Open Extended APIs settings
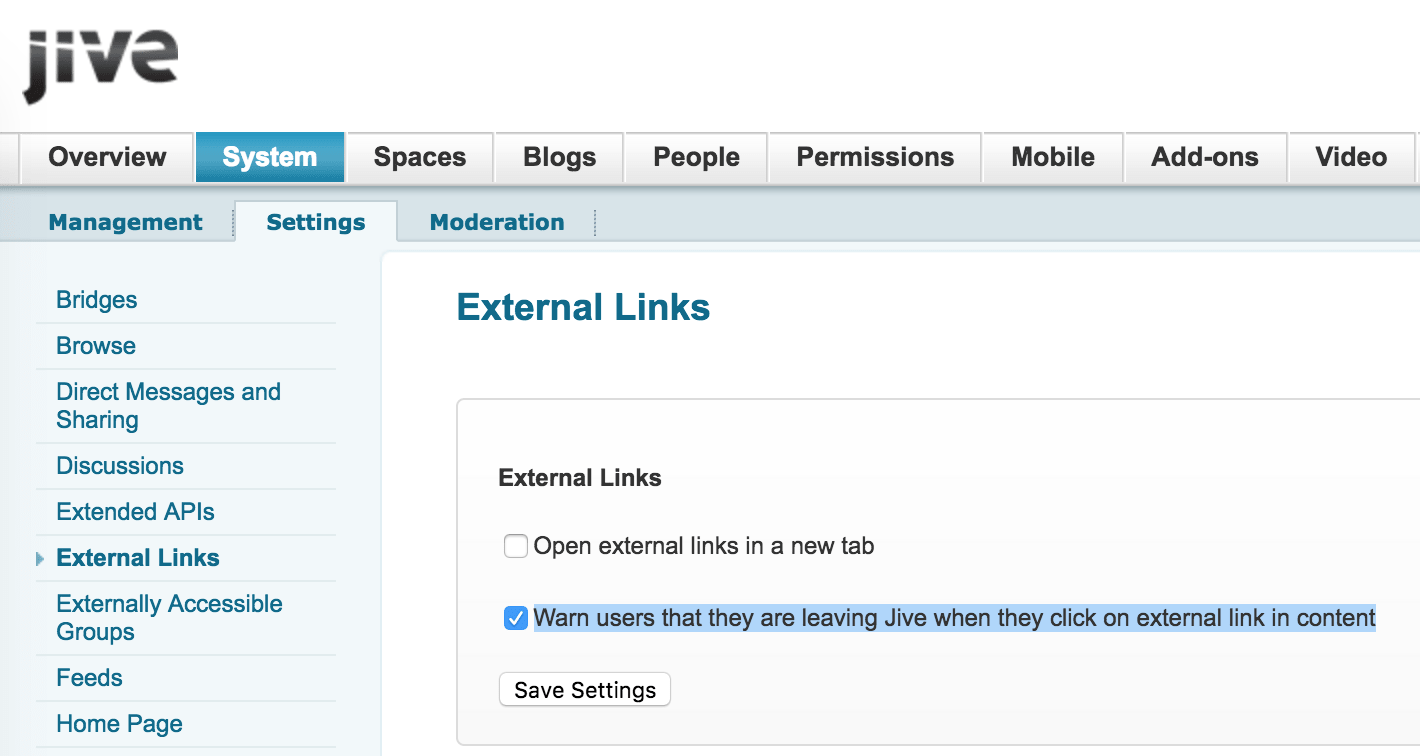The height and width of the screenshot is (756, 1420). [135, 512]
